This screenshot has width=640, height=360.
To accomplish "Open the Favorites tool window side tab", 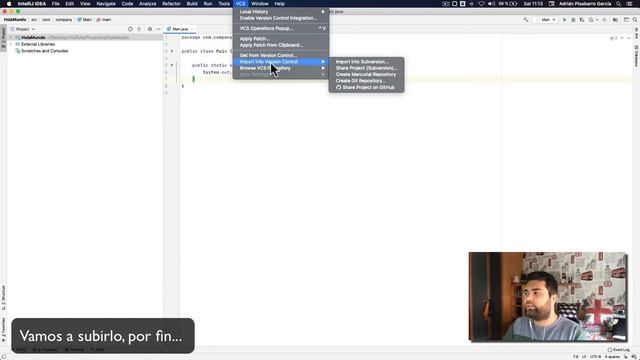I will 3,330.
